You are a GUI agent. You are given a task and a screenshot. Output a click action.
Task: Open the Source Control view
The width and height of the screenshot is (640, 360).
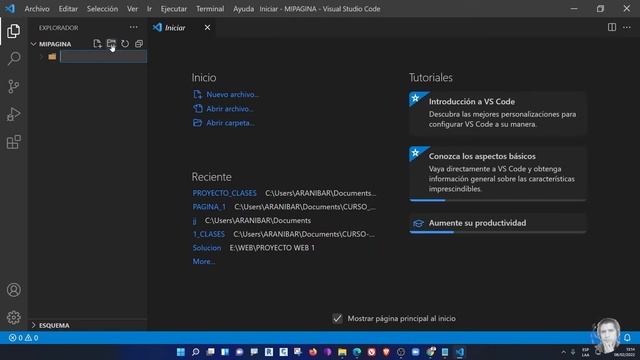[x=13, y=86]
